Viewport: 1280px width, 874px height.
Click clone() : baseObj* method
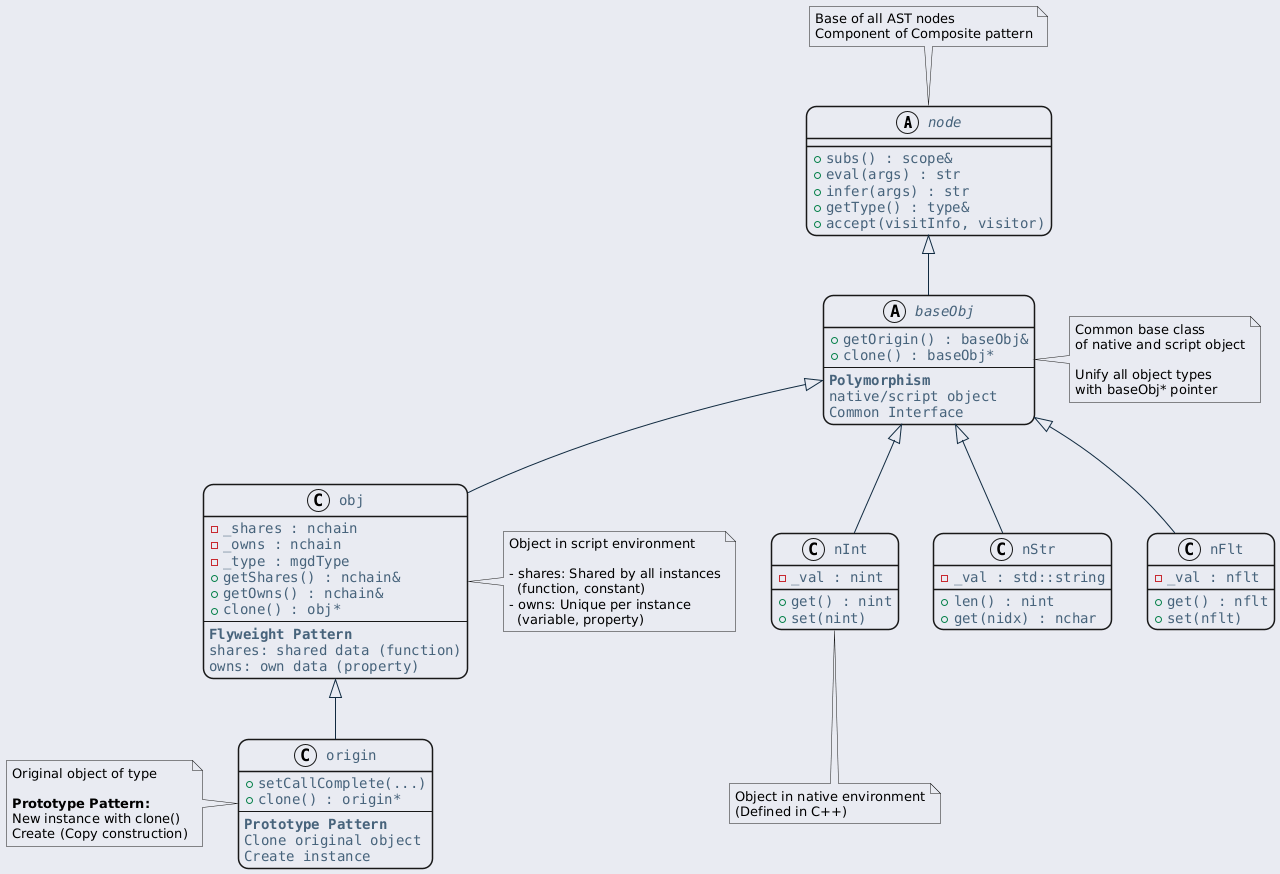920,355
